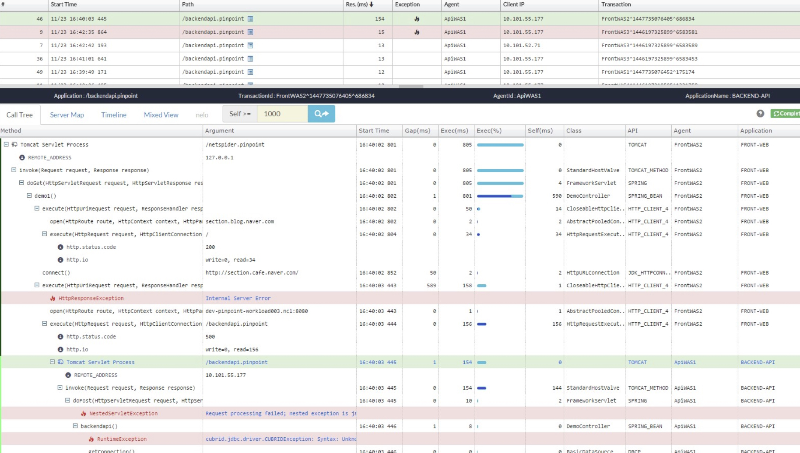
Task: Click the transaction list horizontal scrollbar
Action: tap(411, 86)
